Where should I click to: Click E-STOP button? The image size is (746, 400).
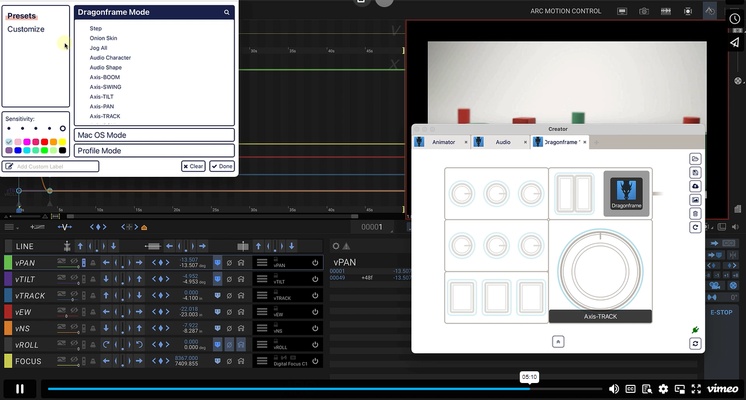coord(721,312)
